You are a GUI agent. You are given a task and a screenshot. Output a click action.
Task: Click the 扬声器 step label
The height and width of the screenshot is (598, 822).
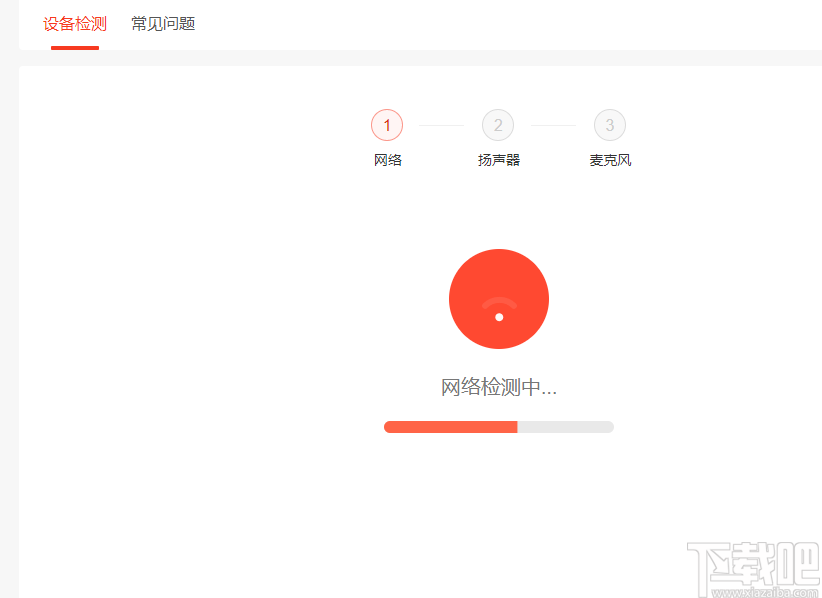(x=498, y=159)
